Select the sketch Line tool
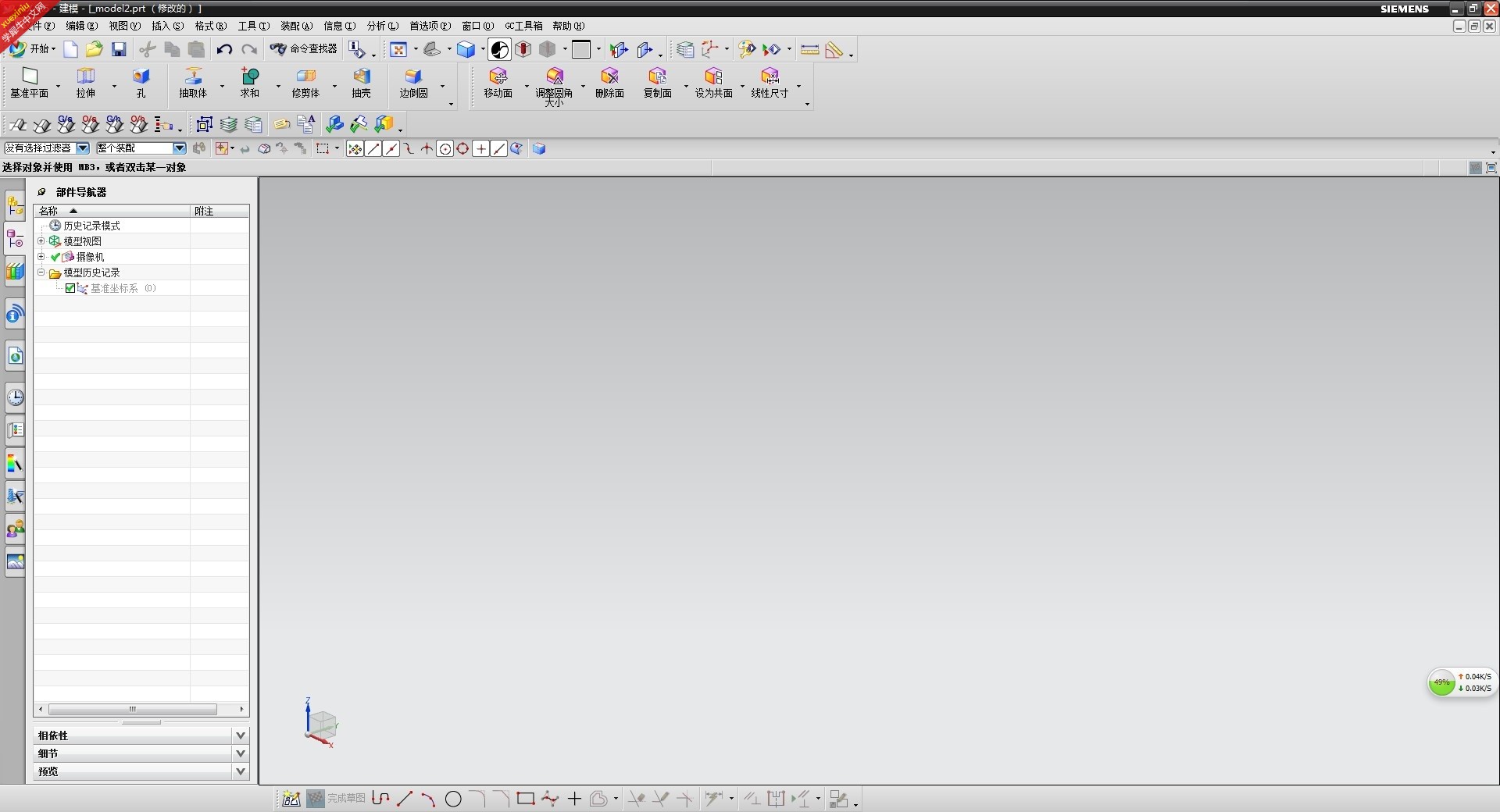Screen dimensions: 1500x812 click(x=405, y=798)
